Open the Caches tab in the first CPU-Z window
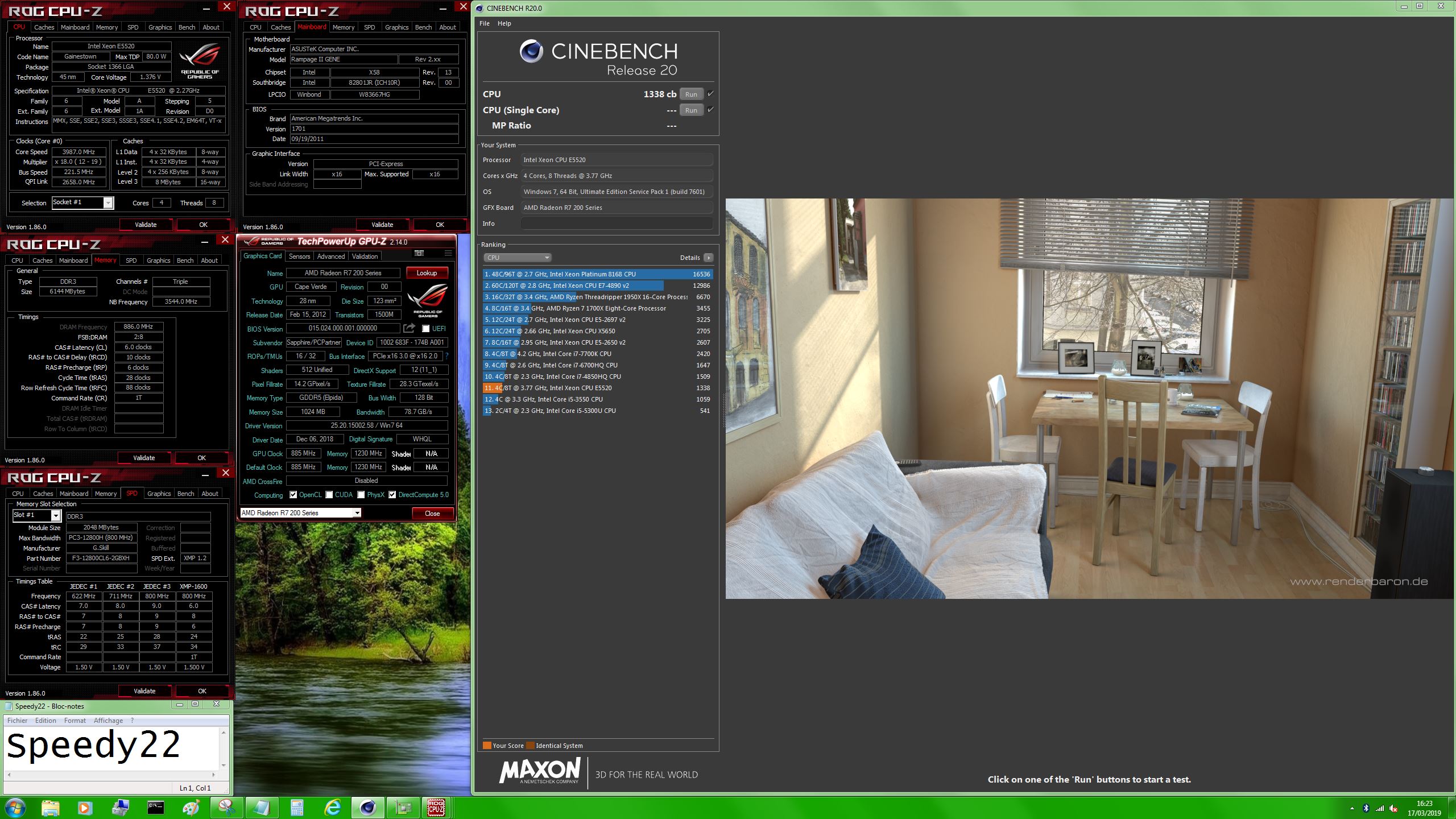The width and height of the screenshot is (1456, 819). (44, 27)
